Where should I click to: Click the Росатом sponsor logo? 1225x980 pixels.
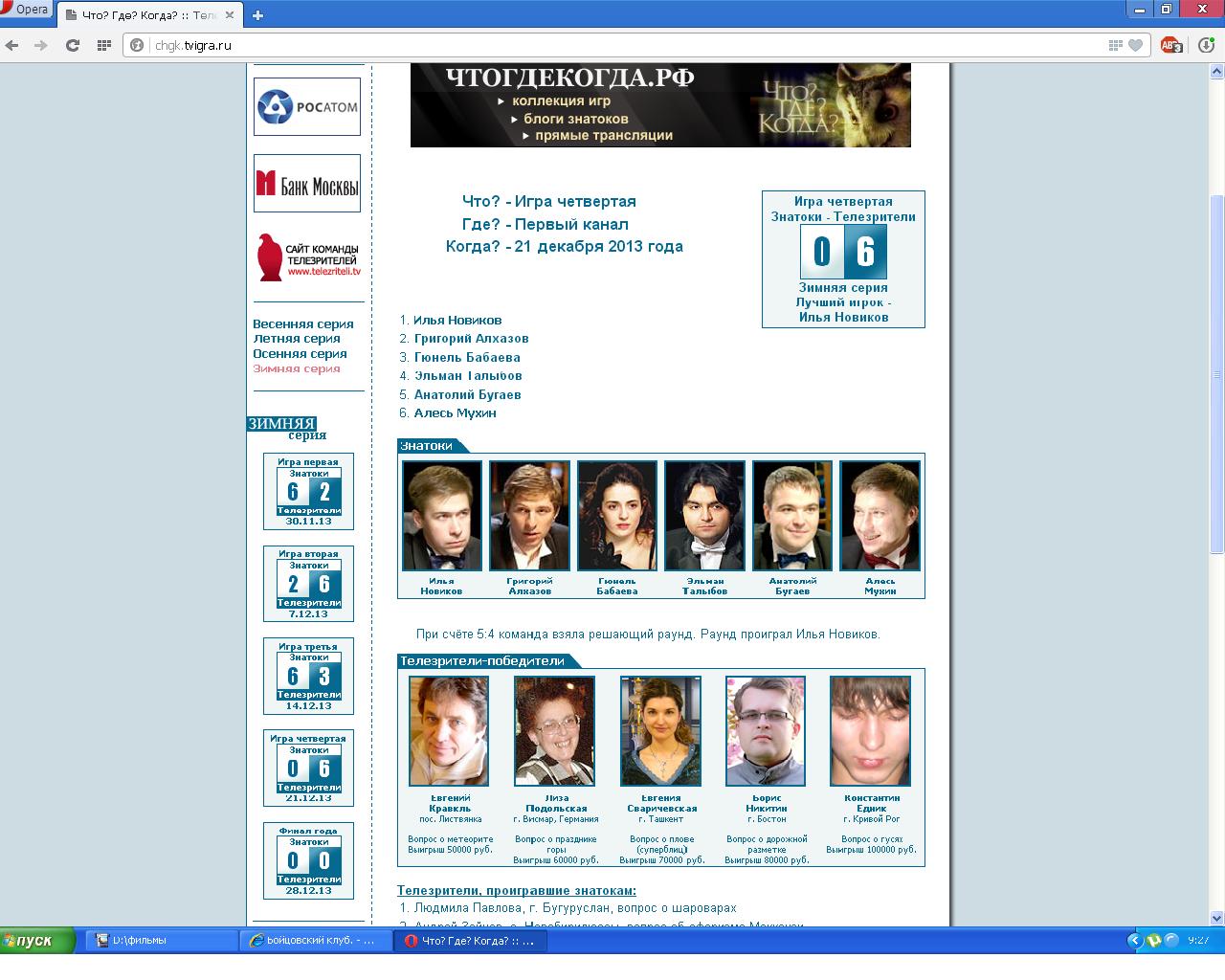307,106
